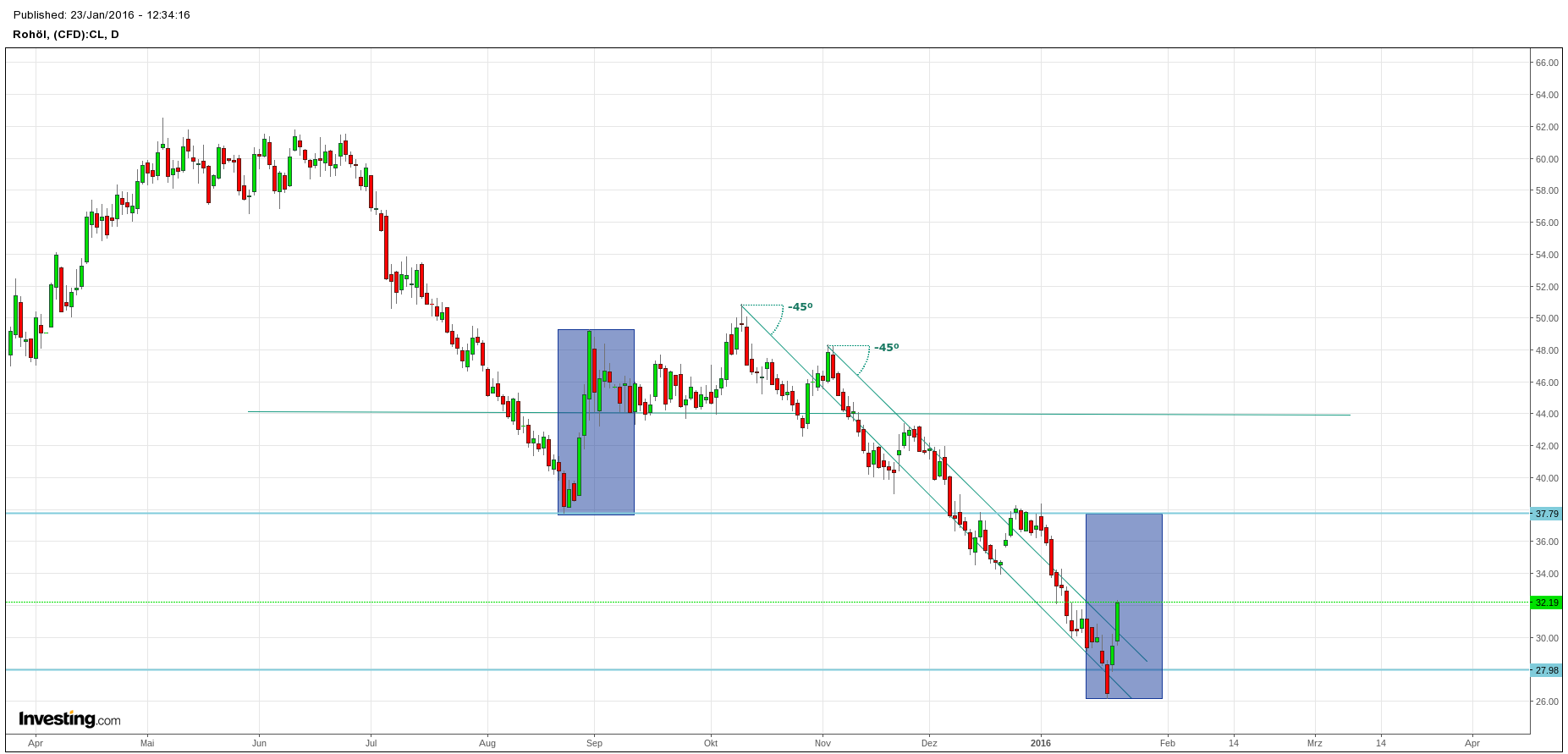The width and height of the screenshot is (1568, 754).
Task: Click the 66.00 price axis label
Action: [1547, 63]
